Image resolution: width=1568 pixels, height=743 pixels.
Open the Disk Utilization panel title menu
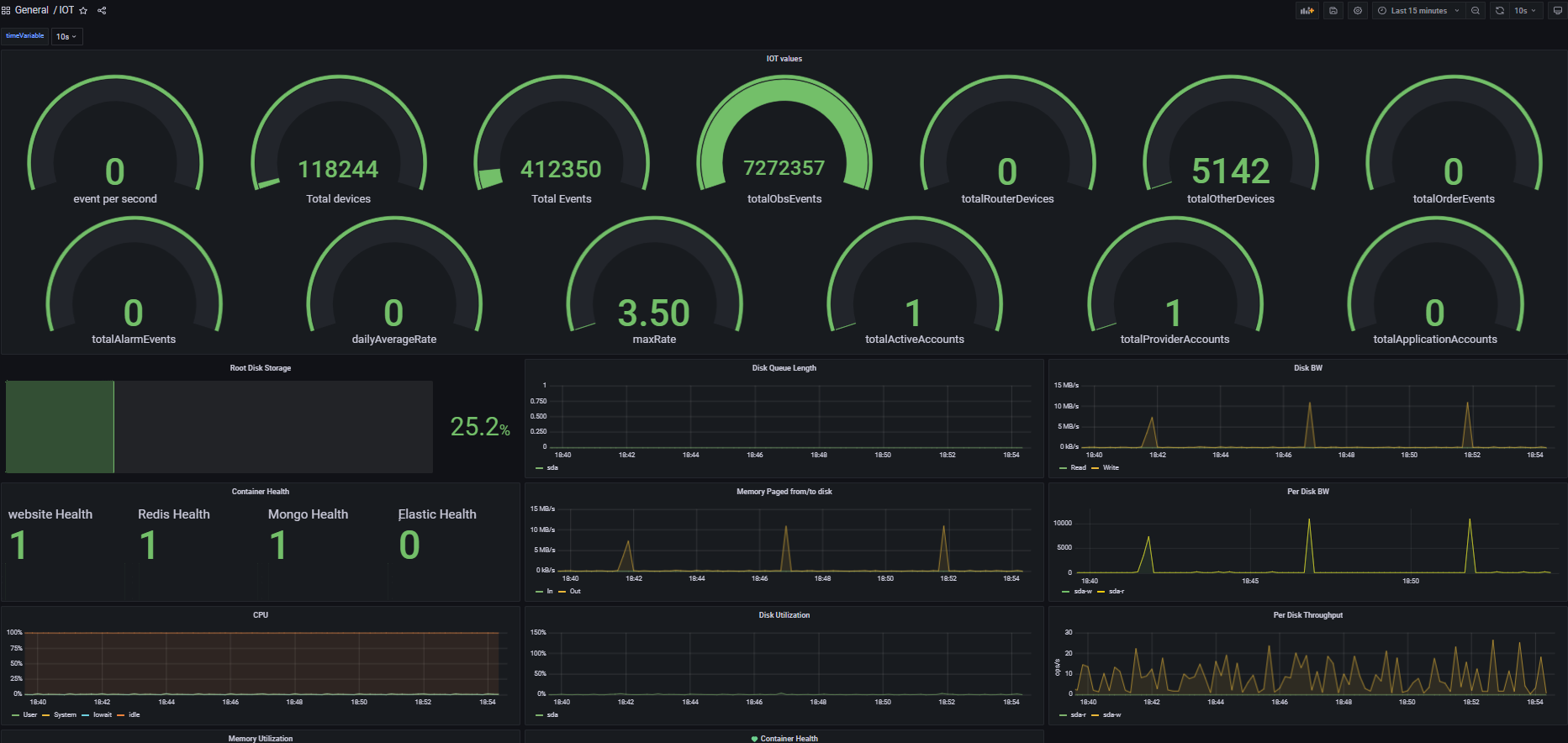tap(784, 615)
